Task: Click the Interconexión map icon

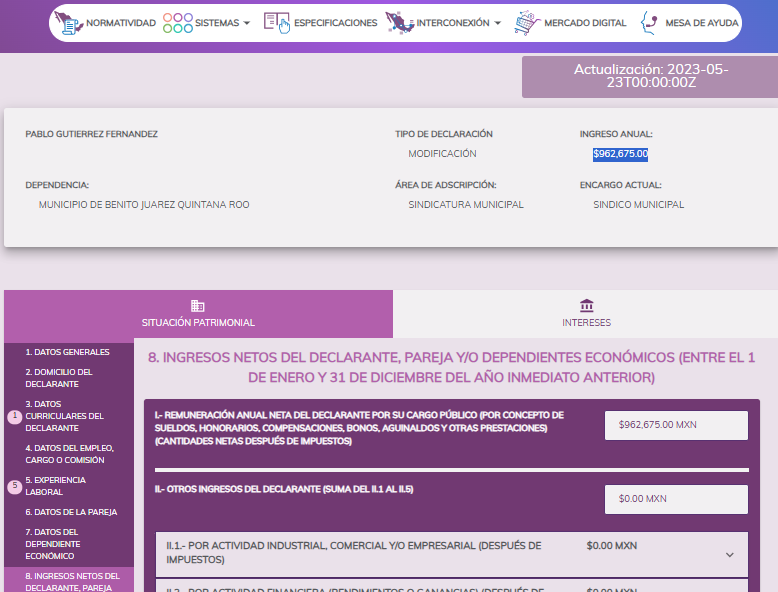Action: click(x=398, y=23)
